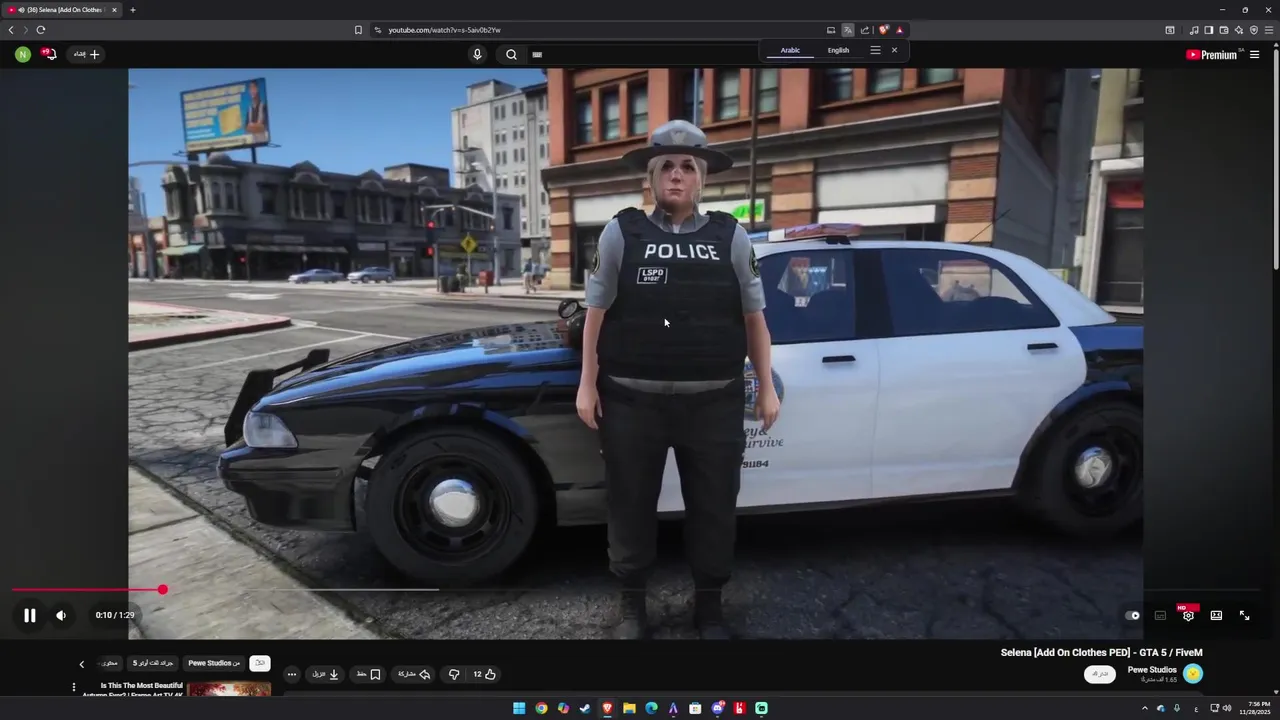Open Steam from the taskbar
The image size is (1280, 720).
pyautogui.click(x=585, y=708)
